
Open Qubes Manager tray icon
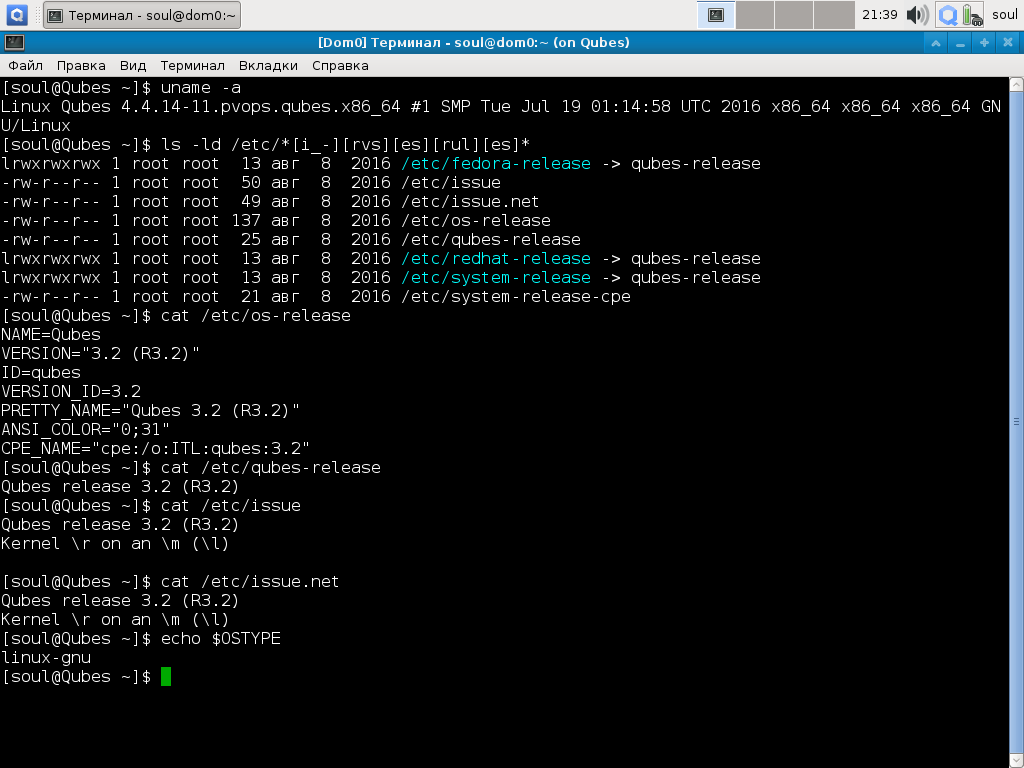(948, 14)
